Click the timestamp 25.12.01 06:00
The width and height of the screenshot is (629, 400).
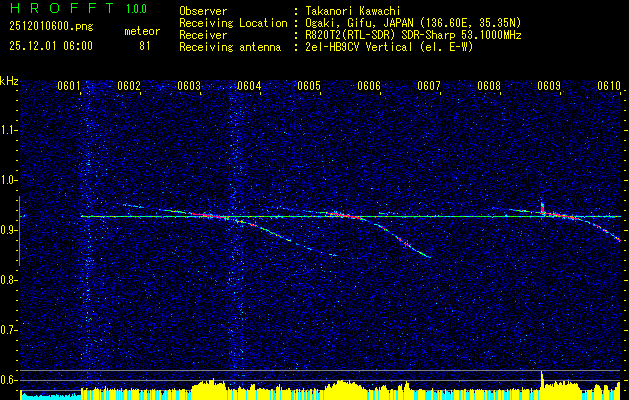51,46
